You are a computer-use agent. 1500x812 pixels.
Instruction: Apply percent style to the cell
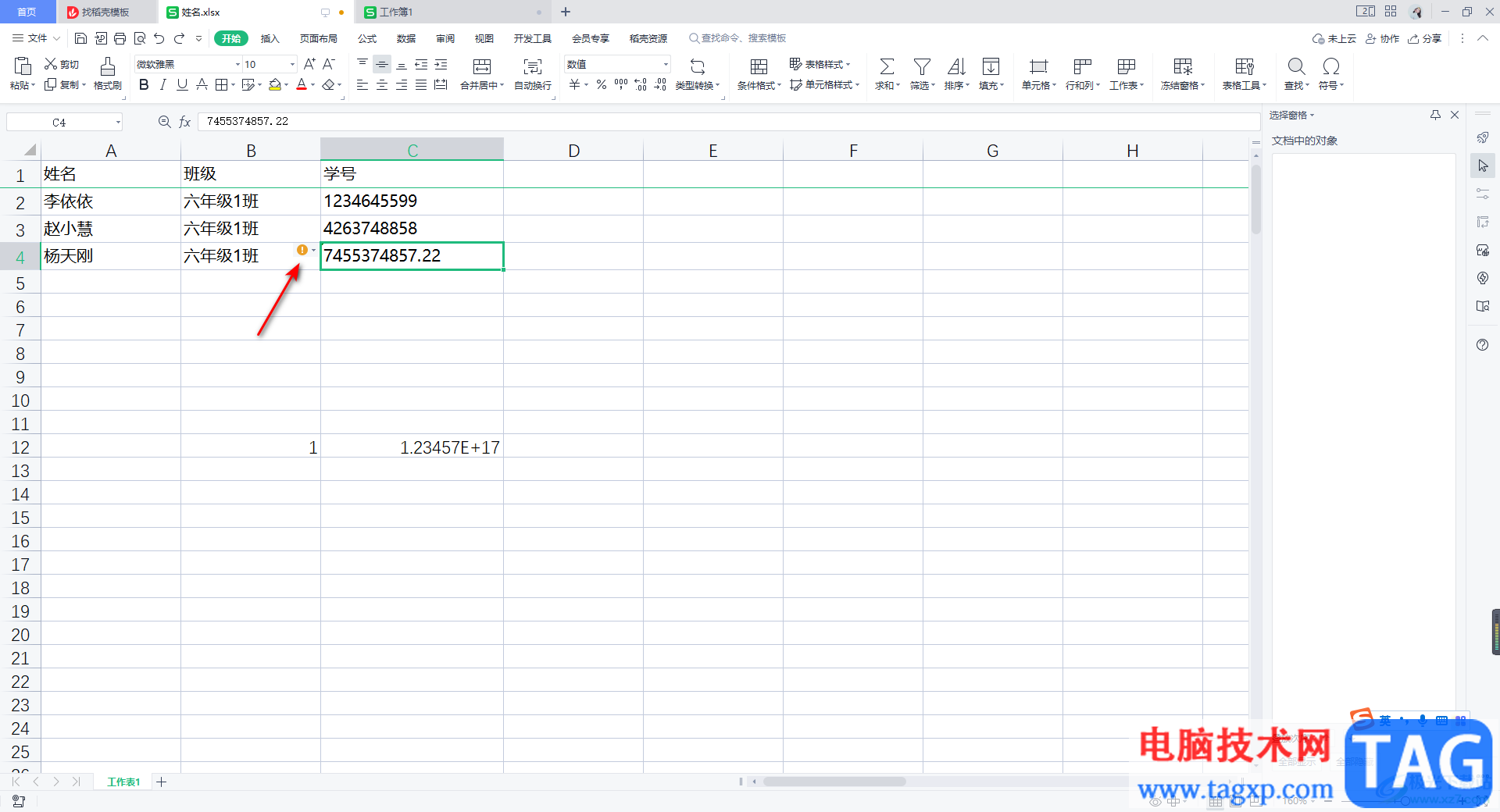(602, 84)
